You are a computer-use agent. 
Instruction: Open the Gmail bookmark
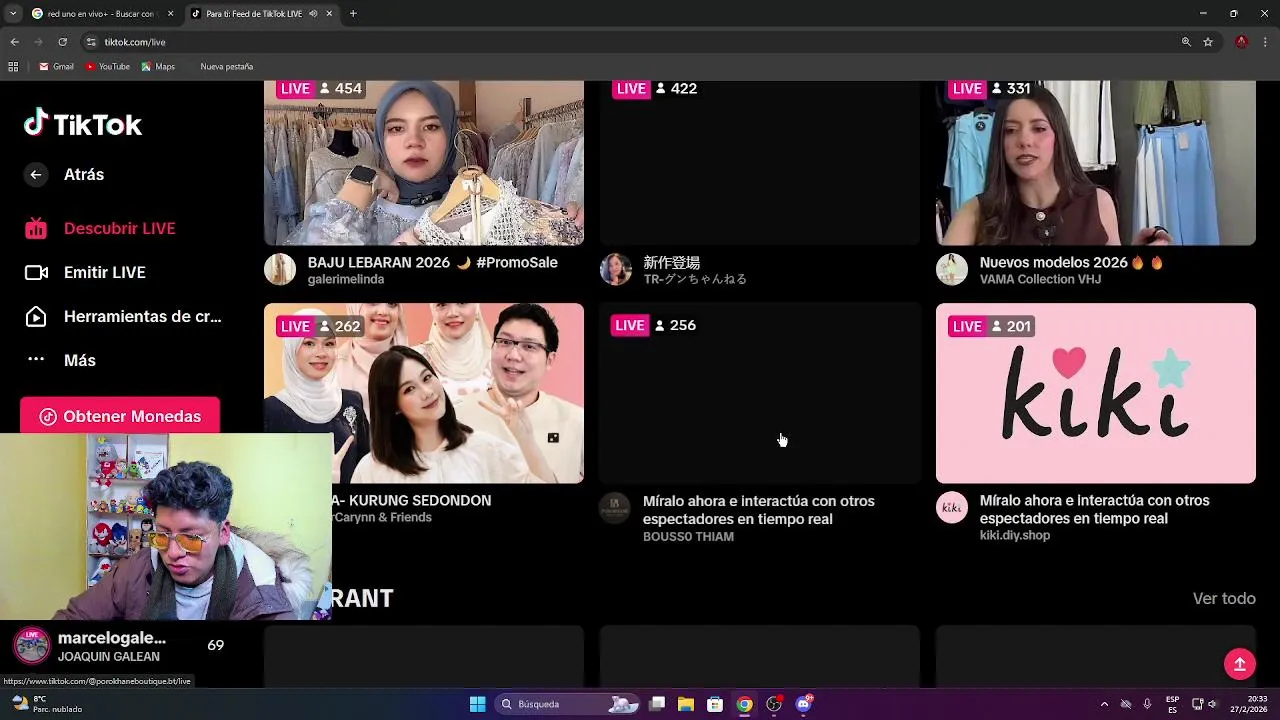[56, 67]
